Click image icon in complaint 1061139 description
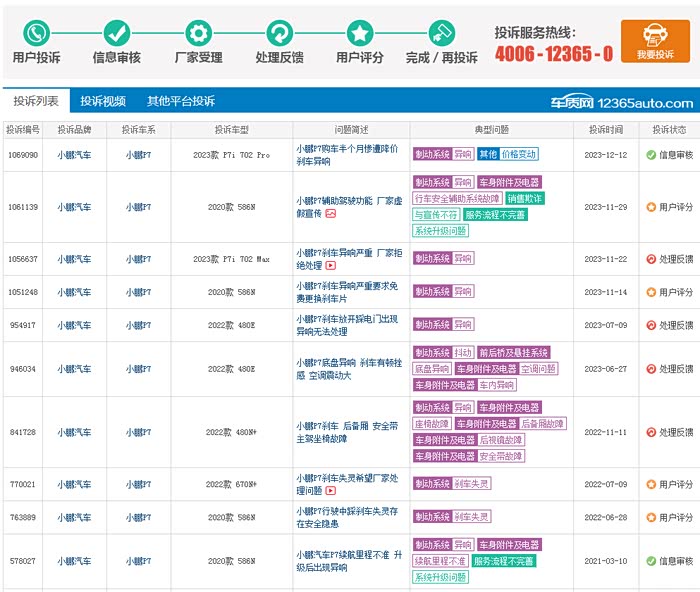 330,214
